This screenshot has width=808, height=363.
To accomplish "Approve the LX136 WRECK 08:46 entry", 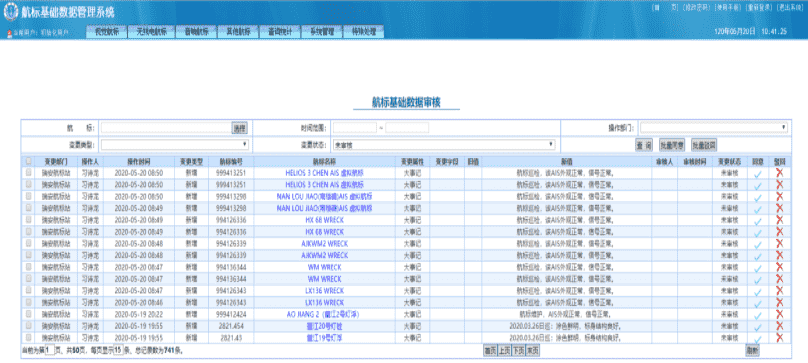I will pos(758,304).
